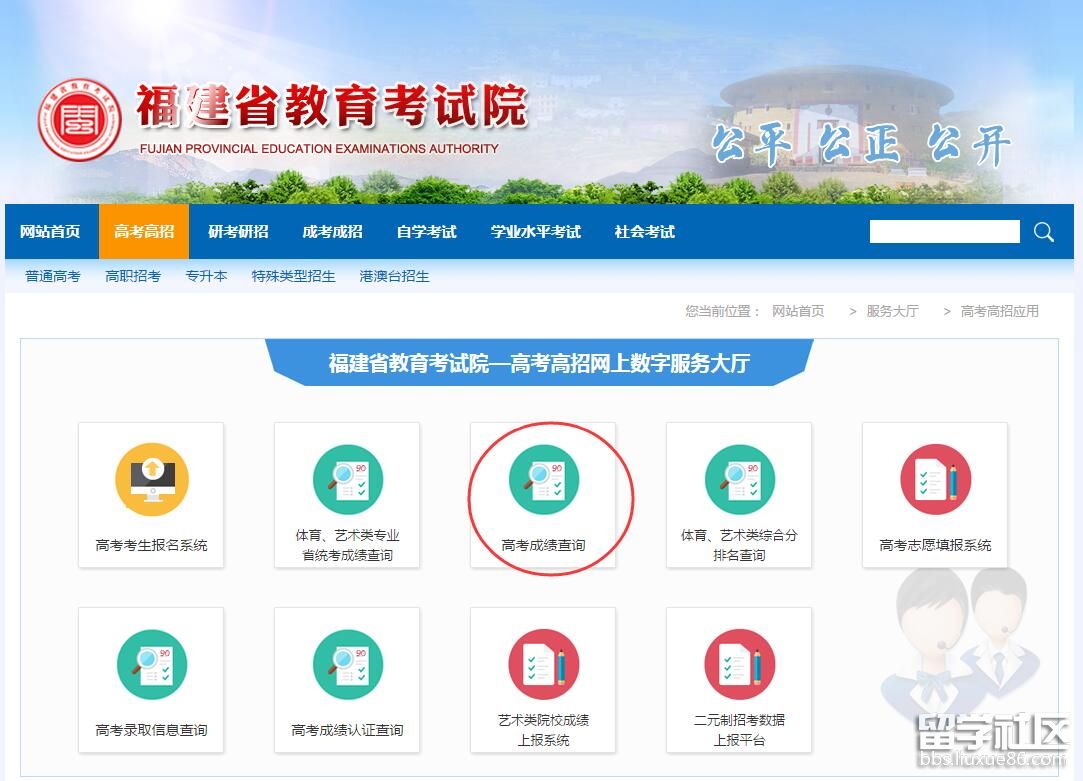This screenshot has height=781, width=1083.
Task: Open the circled 高考成绩查询 icon
Action: 543,481
